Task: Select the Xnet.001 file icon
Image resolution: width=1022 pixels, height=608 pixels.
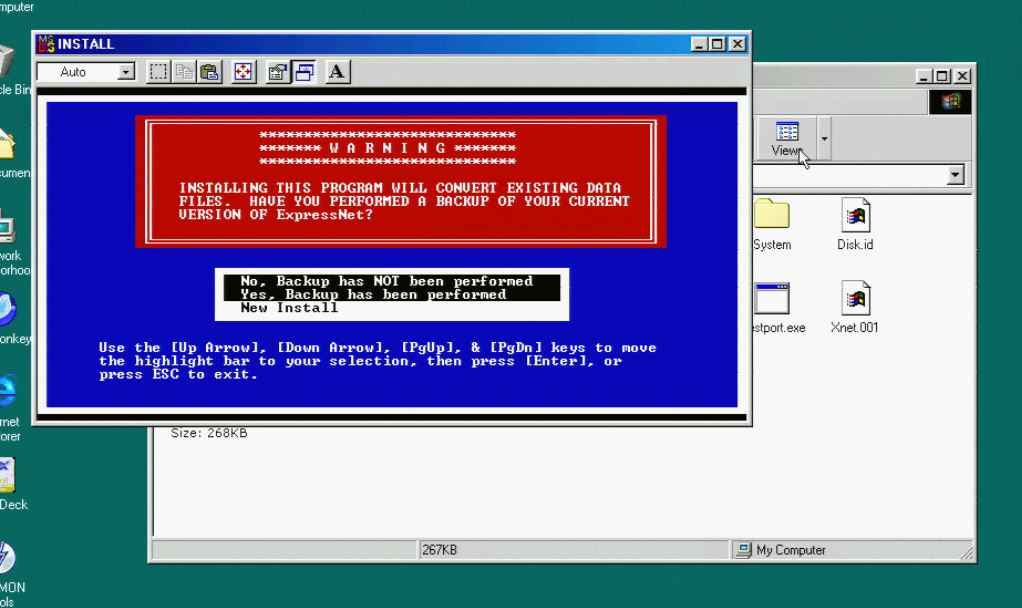Action: tap(855, 299)
